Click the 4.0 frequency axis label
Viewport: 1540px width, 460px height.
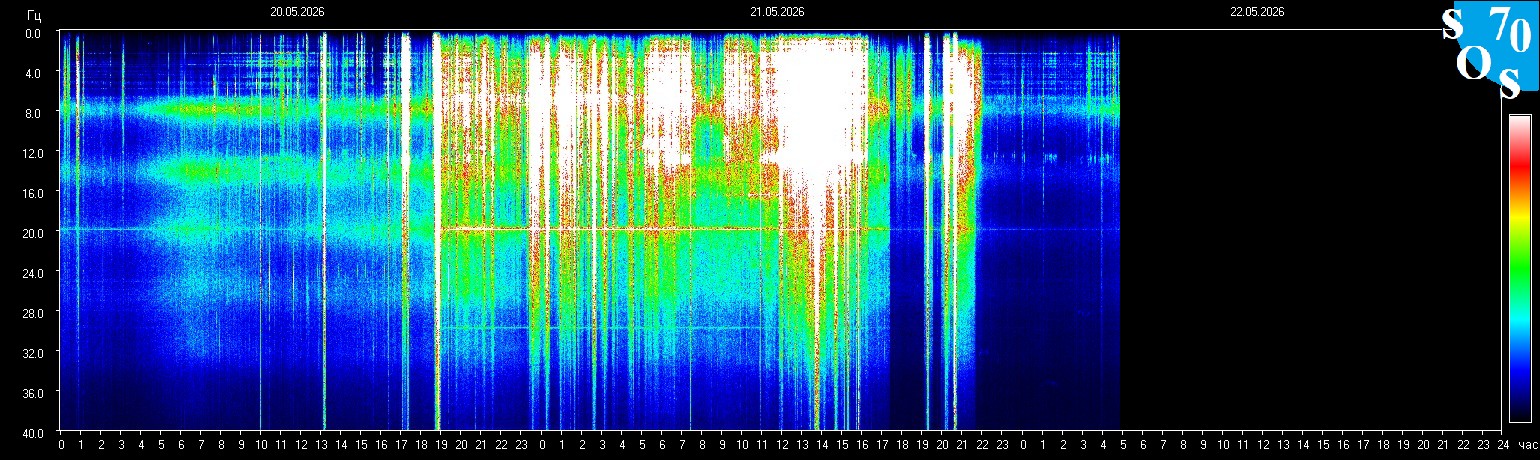[x=33, y=73]
